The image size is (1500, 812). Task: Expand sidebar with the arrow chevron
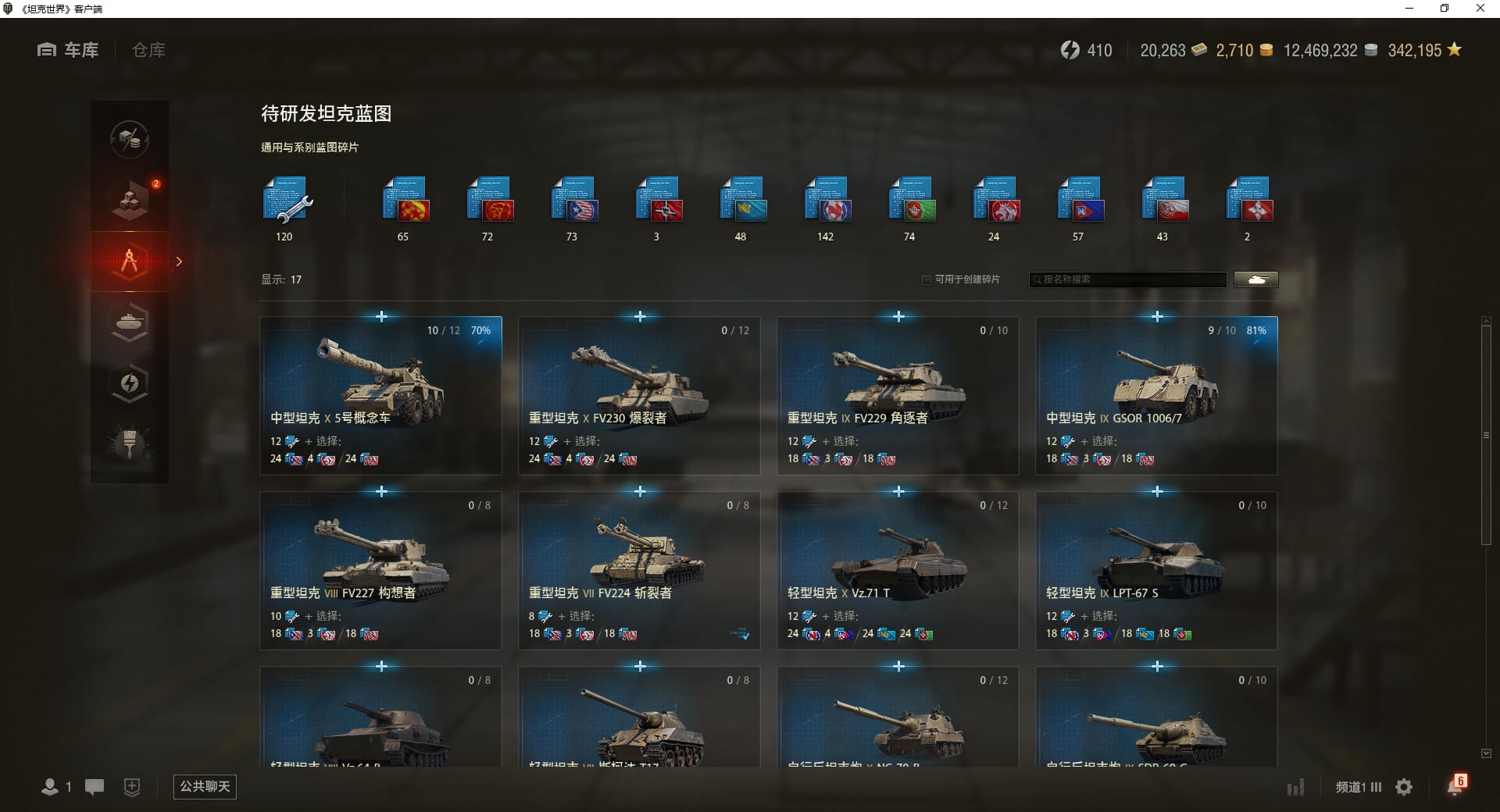[179, 262]
